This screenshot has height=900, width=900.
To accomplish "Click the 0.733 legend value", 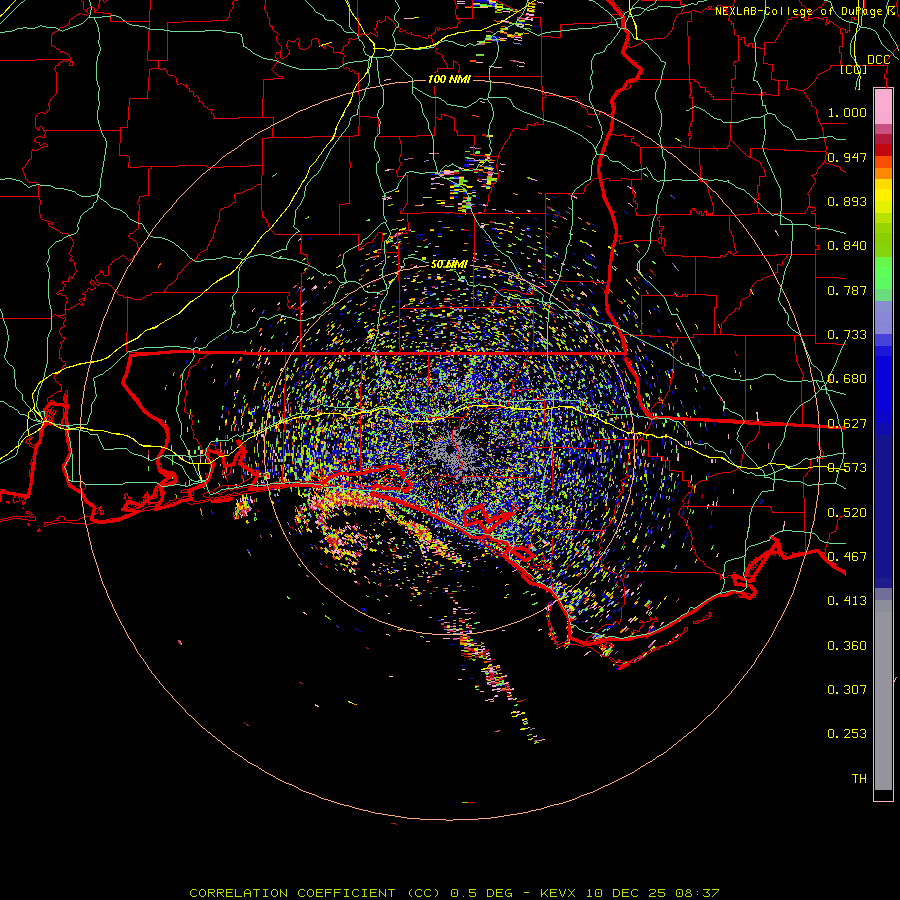I will (847, 335).
